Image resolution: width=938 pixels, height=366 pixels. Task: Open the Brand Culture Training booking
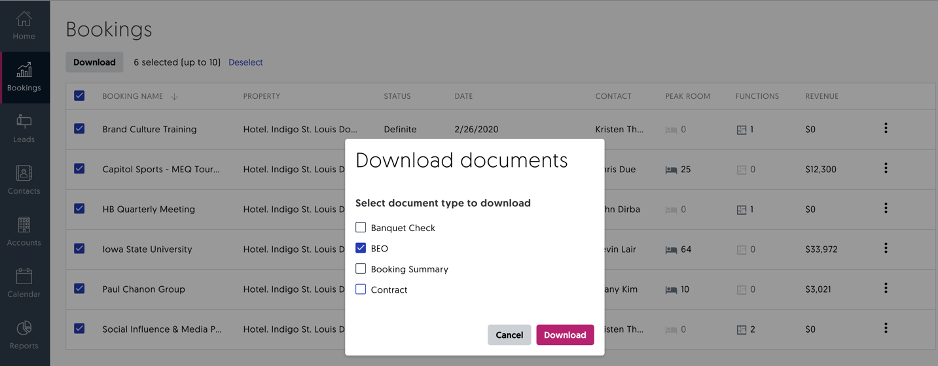tap(149, 129)
